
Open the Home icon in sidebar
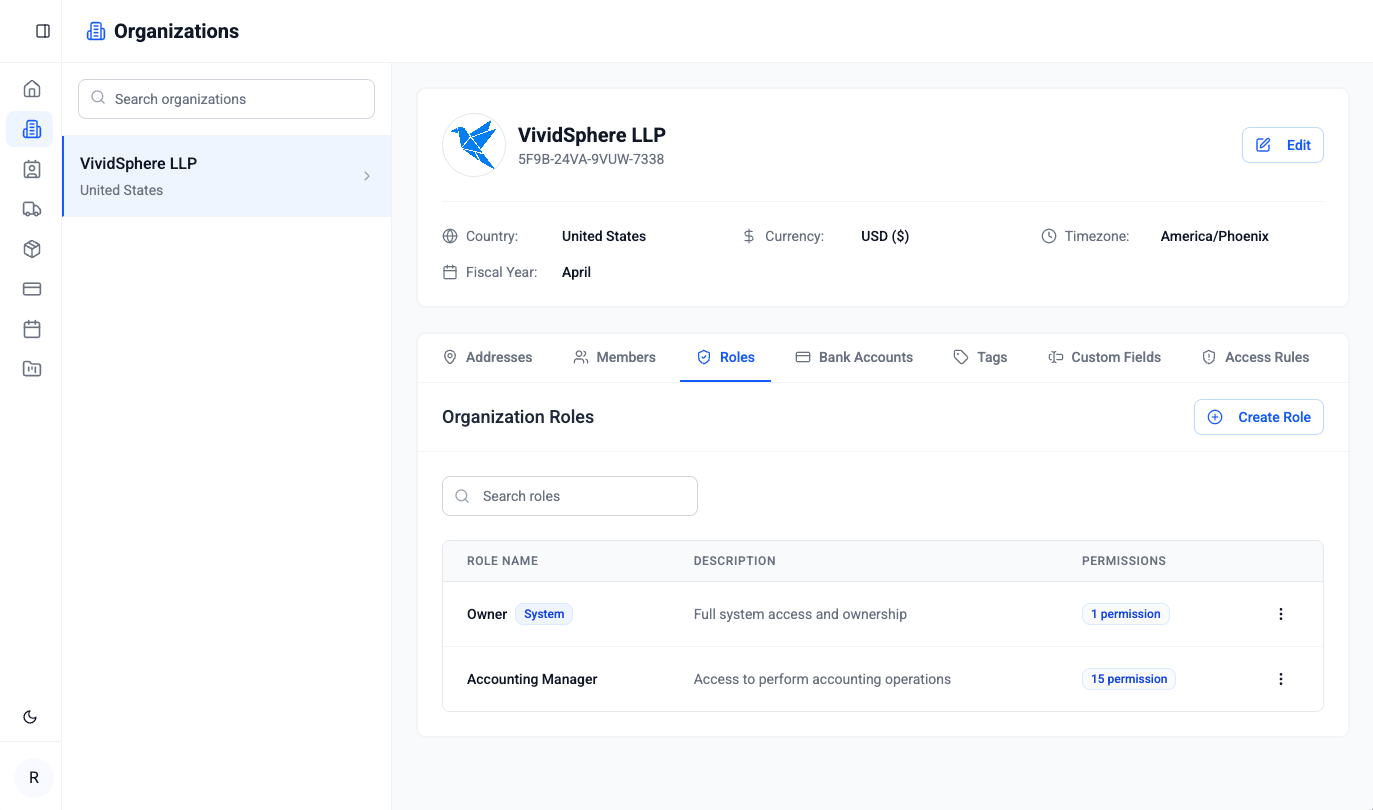32,89
